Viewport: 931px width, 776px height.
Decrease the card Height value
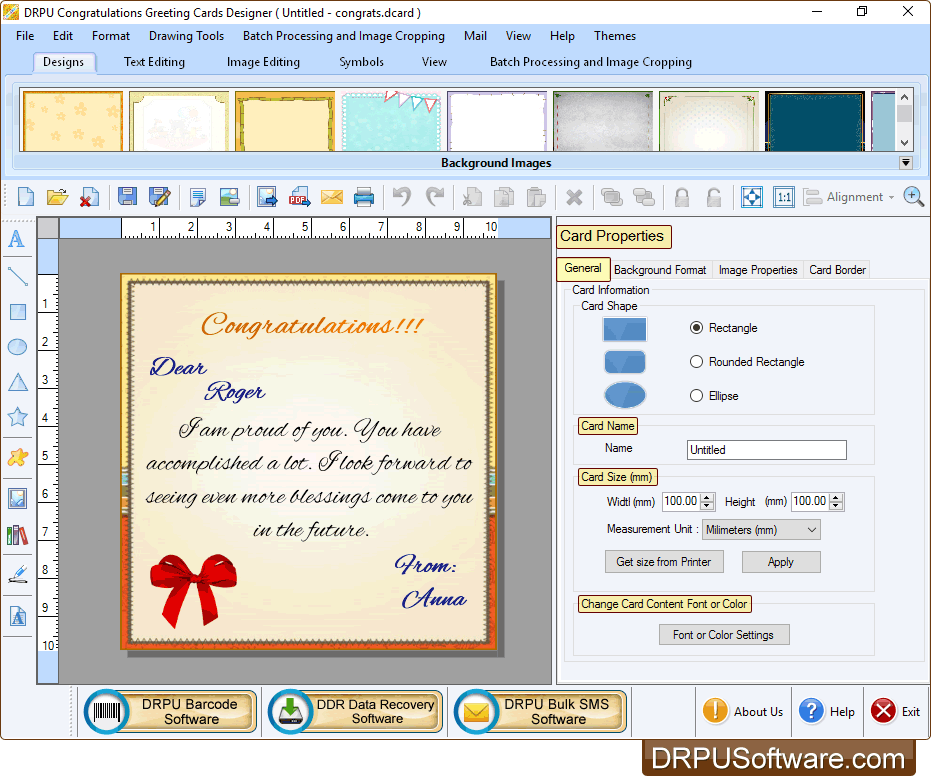(x=836, y=505)
